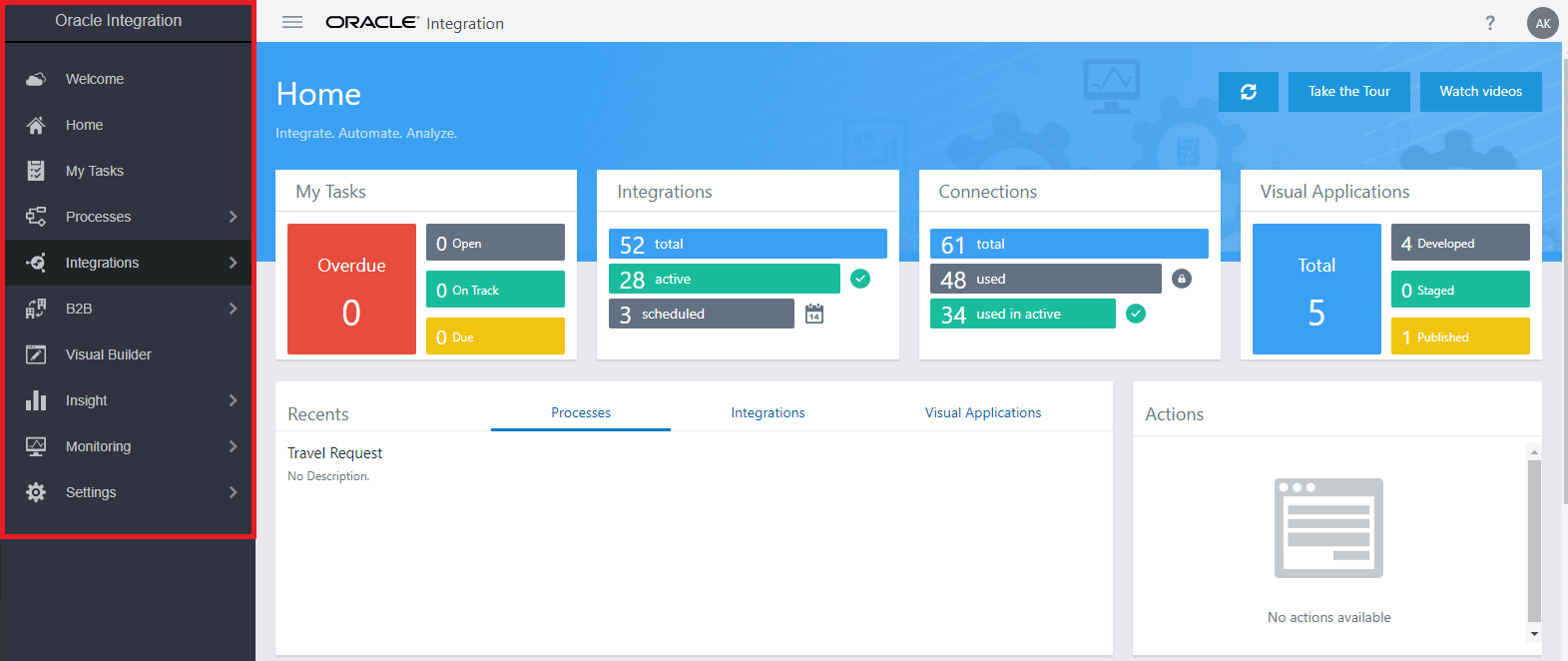The image size is (1568, 661).
Task: Click the Processes icon in sidebar
Action: [36, 217]
